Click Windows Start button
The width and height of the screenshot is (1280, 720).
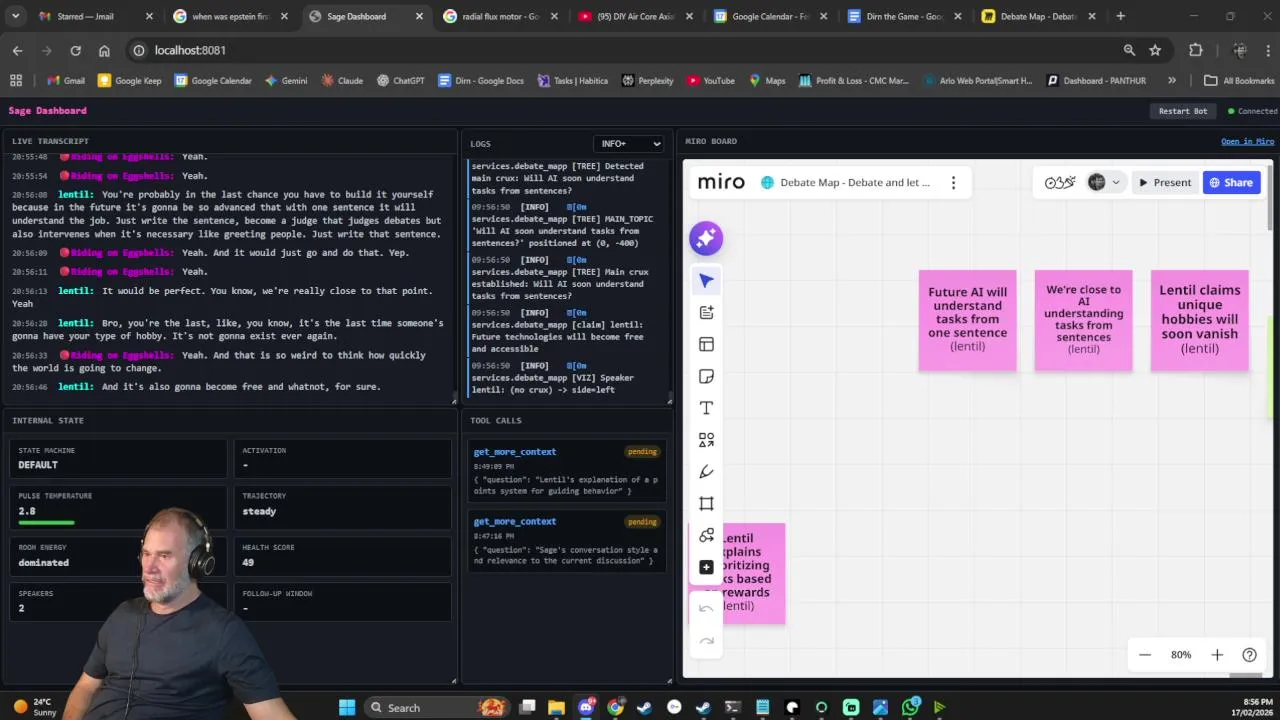tap(347, 707)
